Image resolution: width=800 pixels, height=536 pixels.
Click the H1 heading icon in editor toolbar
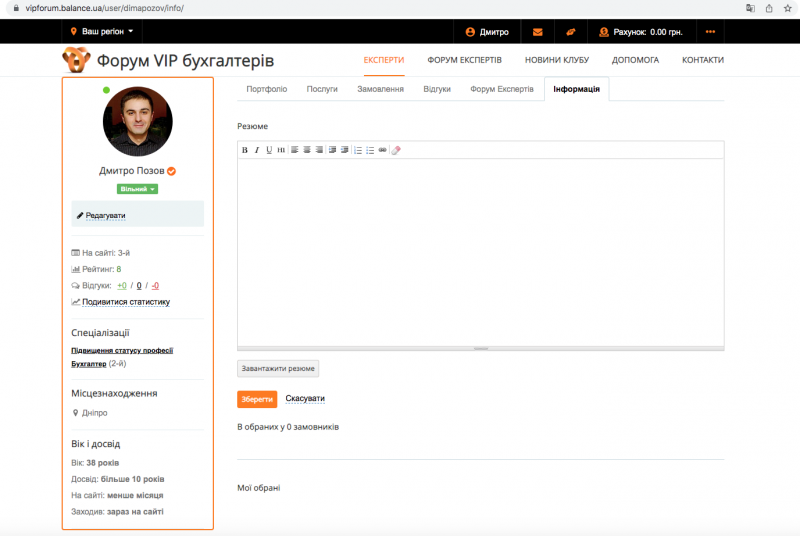point(281,150)
